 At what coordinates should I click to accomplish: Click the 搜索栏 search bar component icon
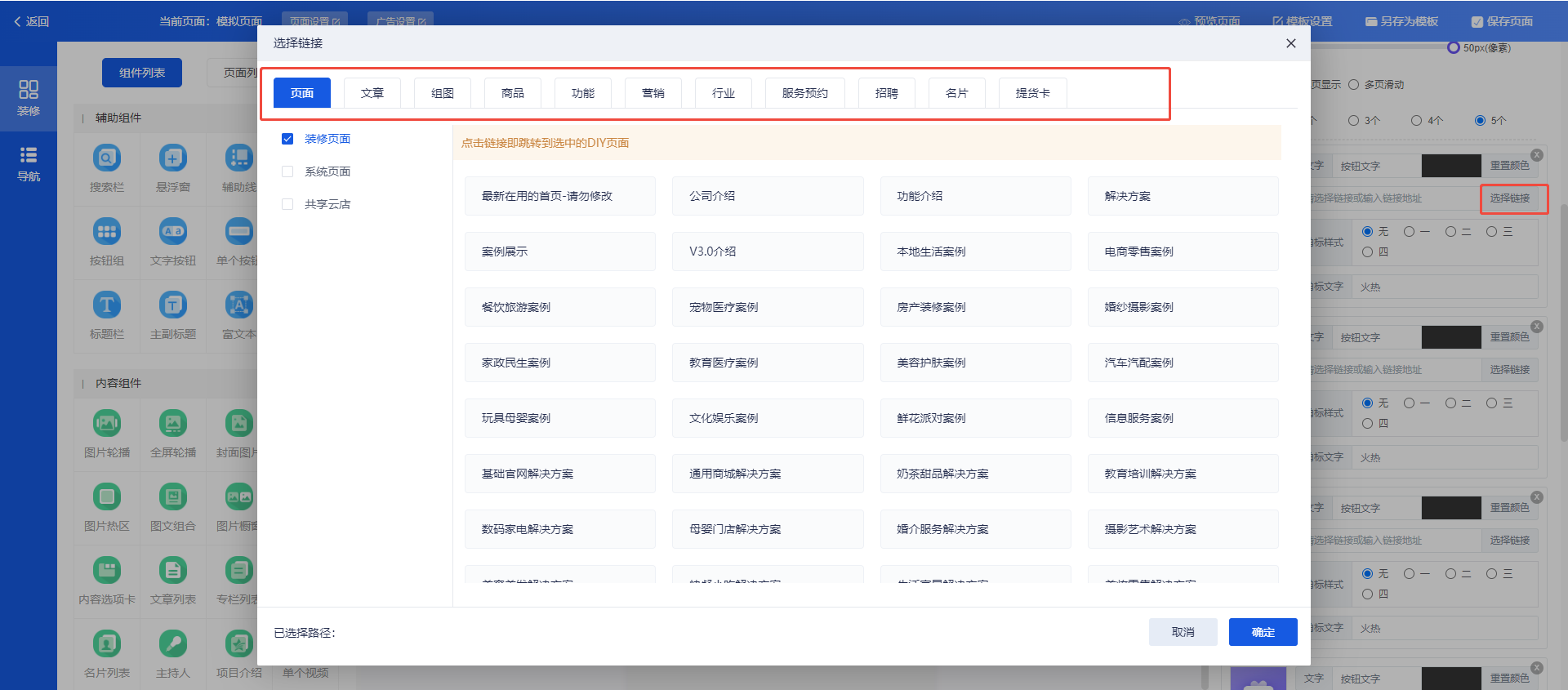click(x=107, y=158)
